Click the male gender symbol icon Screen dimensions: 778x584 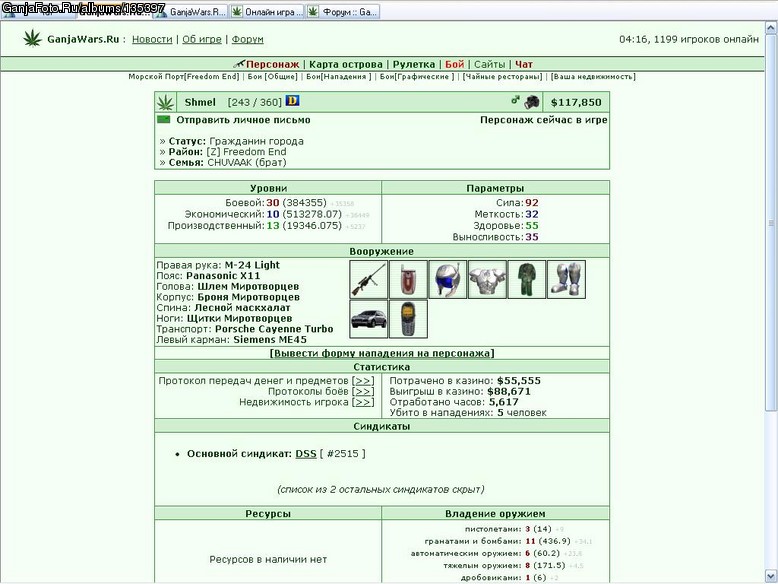point(516,100)
